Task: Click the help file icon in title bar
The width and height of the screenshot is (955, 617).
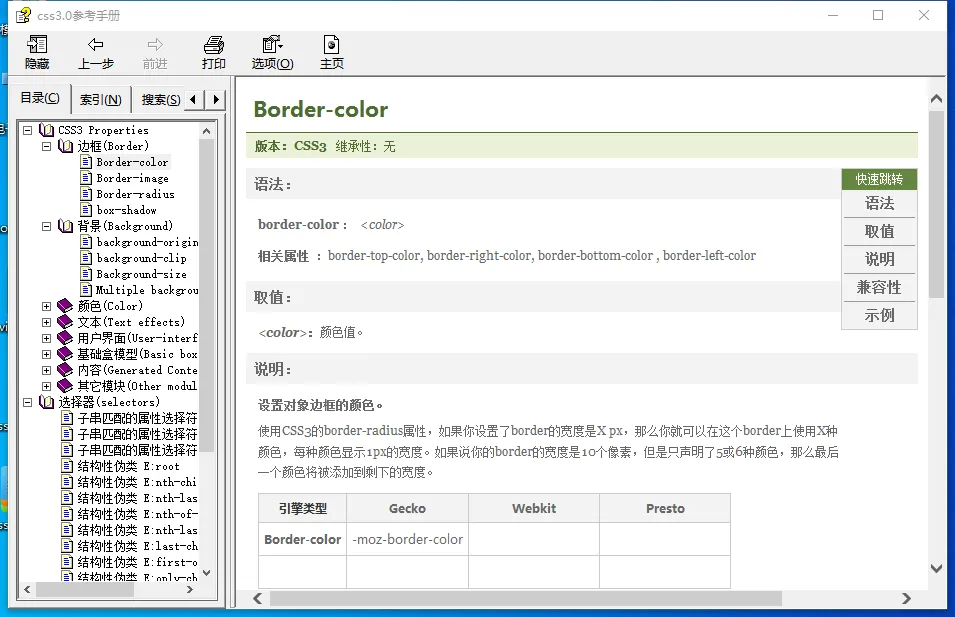Action: point(23,15)
